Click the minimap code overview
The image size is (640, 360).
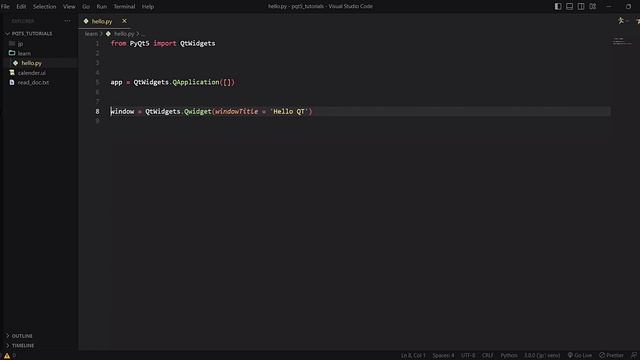point(622,41)
